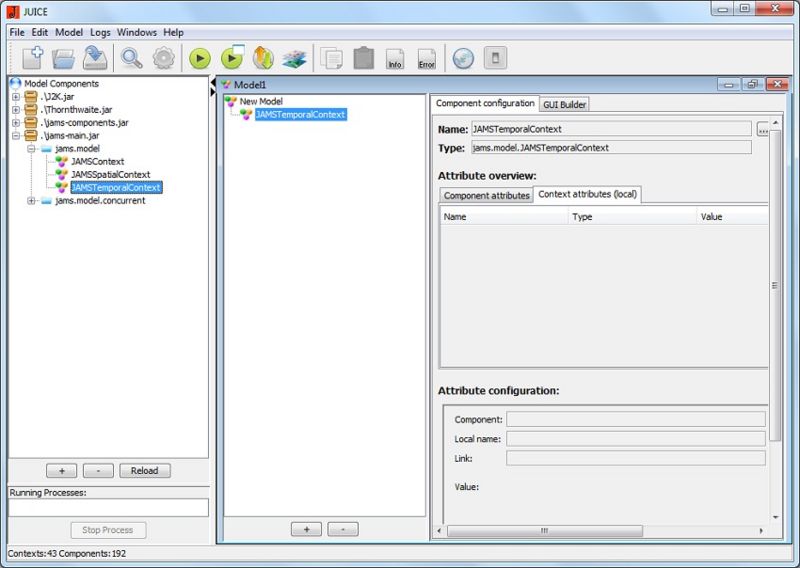Click the New Model toolbar icon
The image size is (800, 568).
click(x=32, y=58)
